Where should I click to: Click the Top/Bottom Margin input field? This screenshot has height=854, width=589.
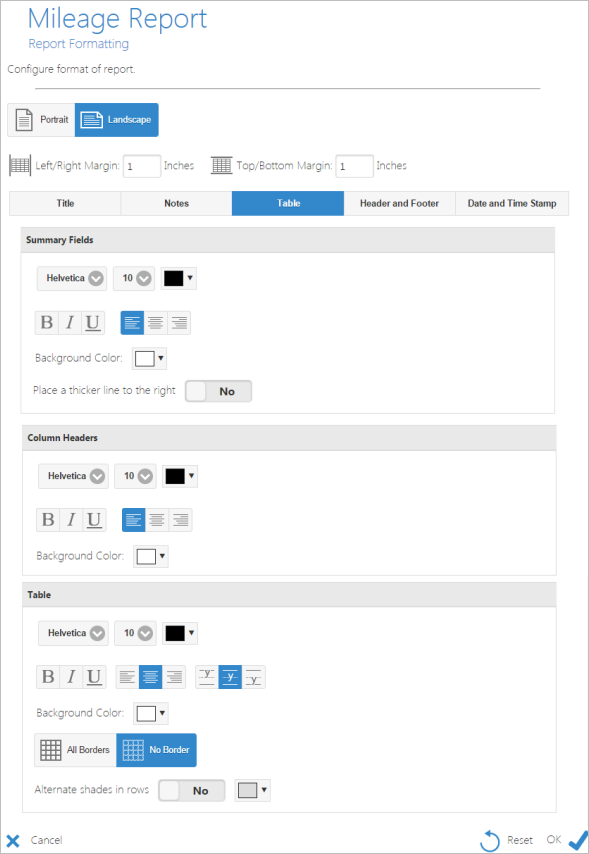tap(354, 166)
